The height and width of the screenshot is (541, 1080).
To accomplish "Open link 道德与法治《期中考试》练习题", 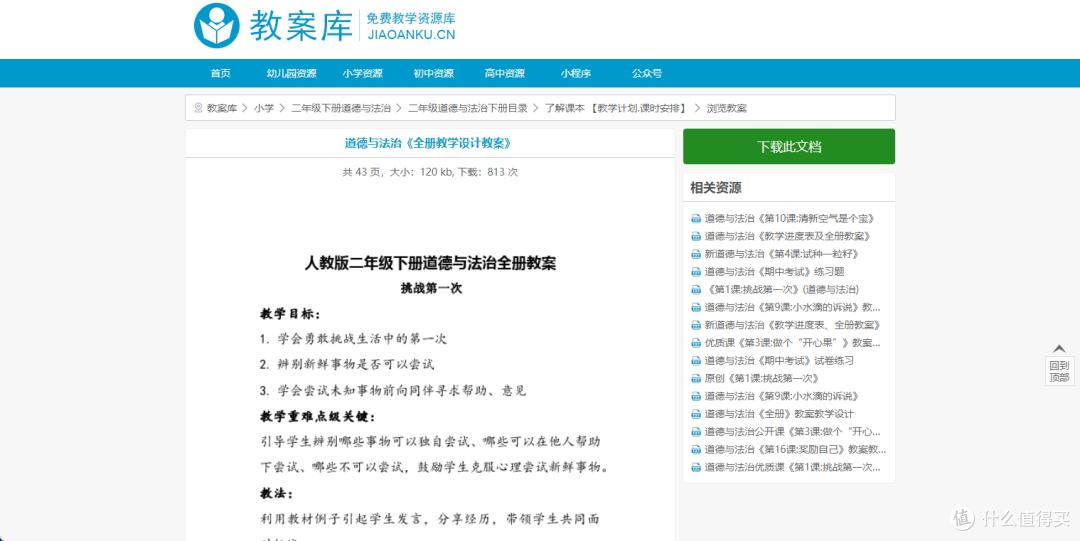I will (774, 272).
